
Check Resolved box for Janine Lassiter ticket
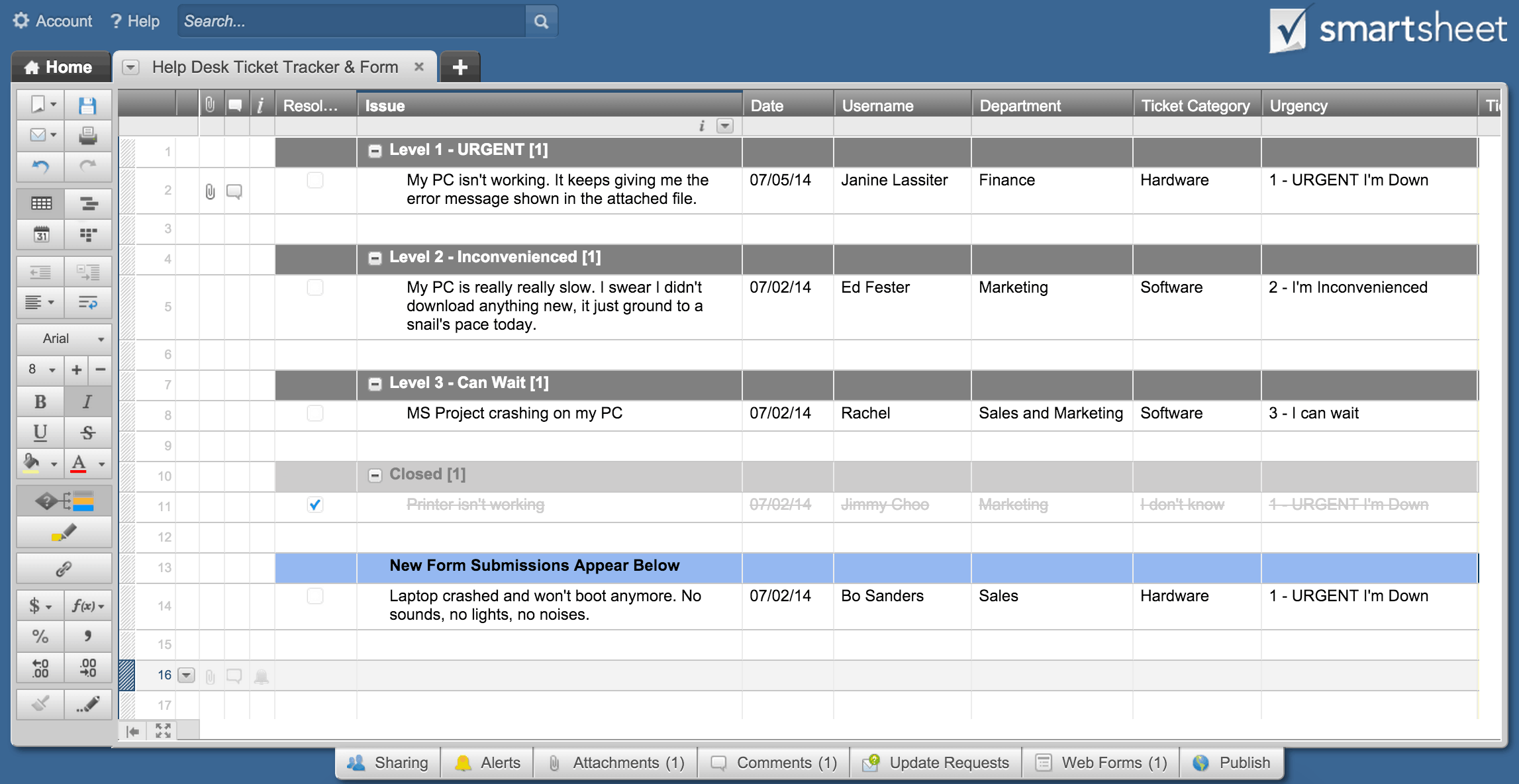tap(315, 180)
